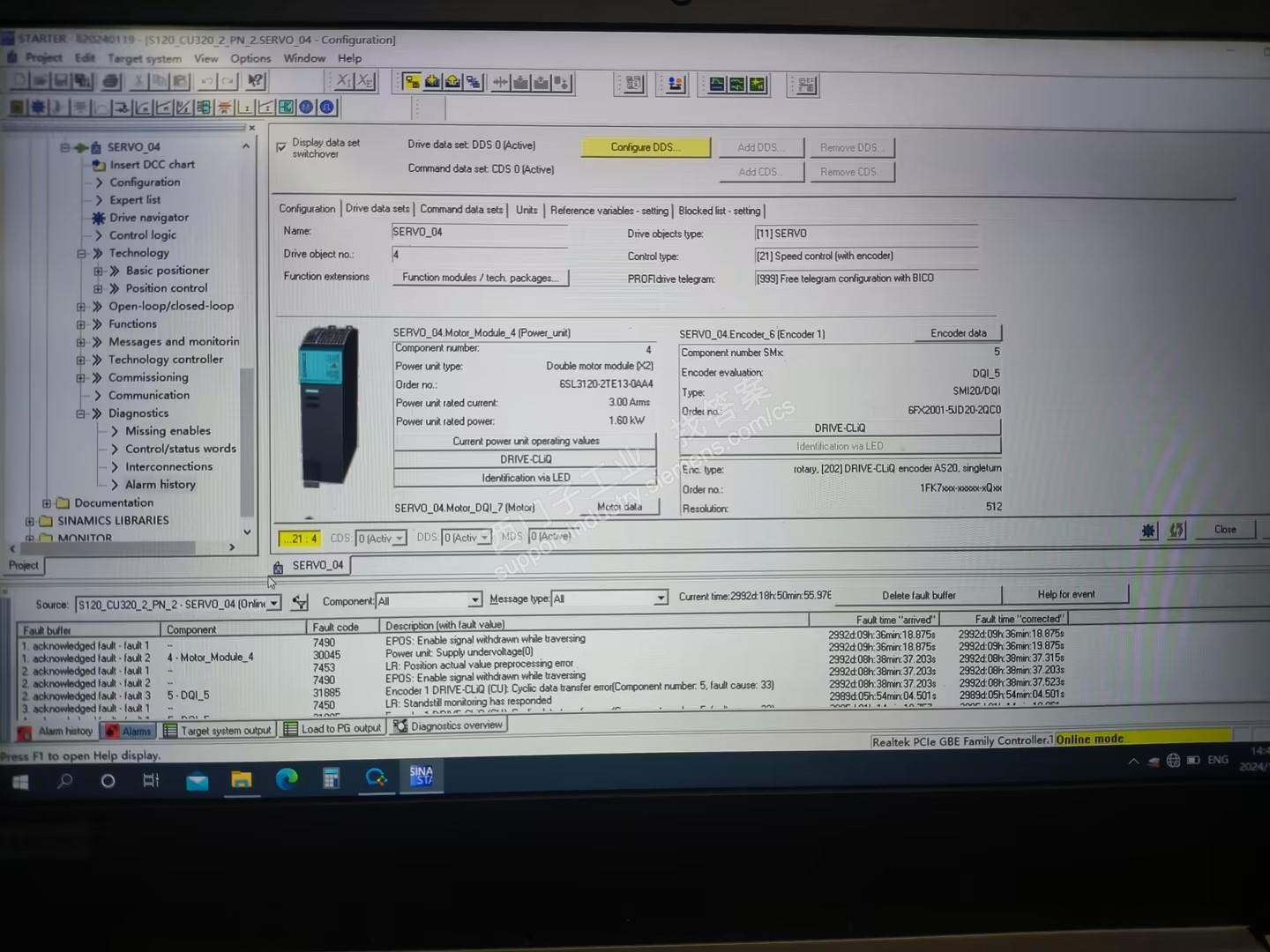
Task: Click the Redo toolbar icon
Action: click(x=228, y=81)
